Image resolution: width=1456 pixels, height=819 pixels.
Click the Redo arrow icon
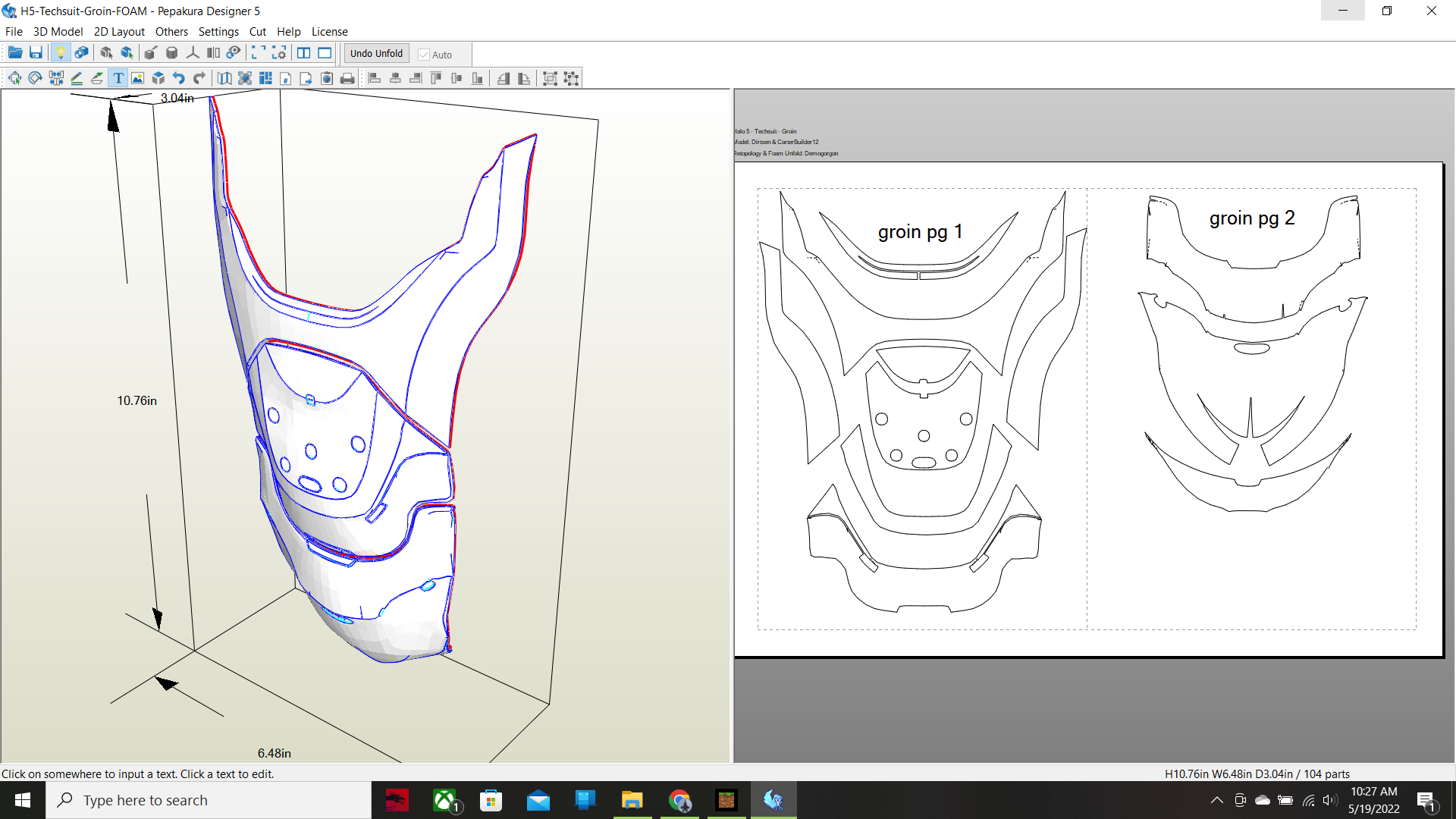199,78
